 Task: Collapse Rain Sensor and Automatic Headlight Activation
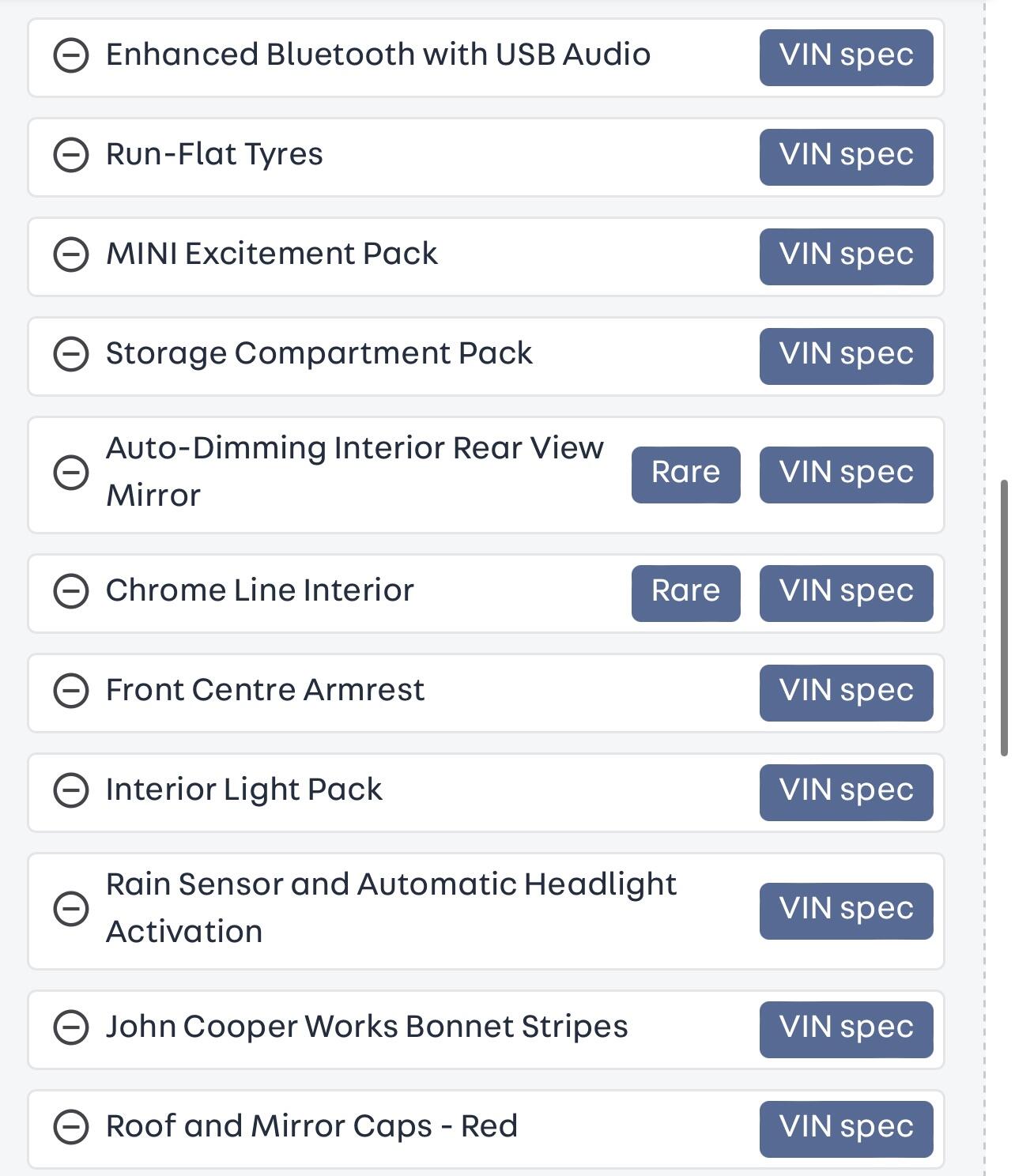pos(70,909)
